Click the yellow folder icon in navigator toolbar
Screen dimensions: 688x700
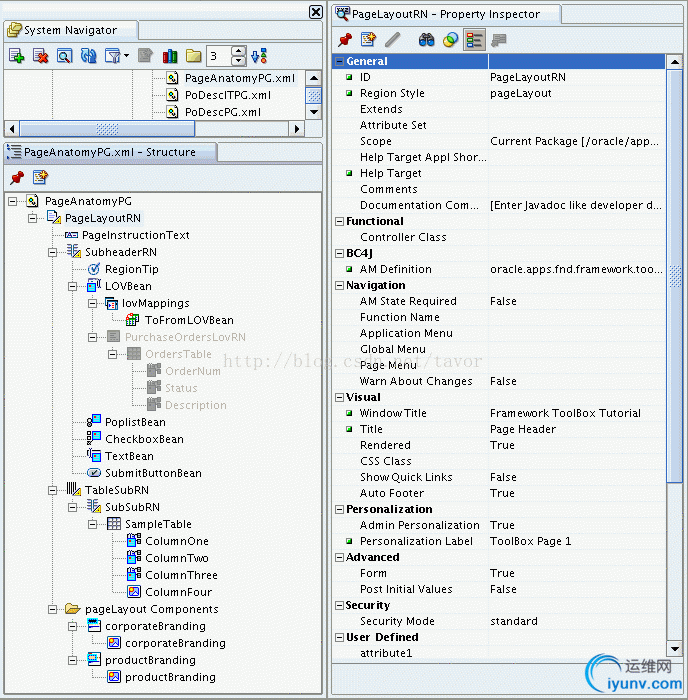193,56
